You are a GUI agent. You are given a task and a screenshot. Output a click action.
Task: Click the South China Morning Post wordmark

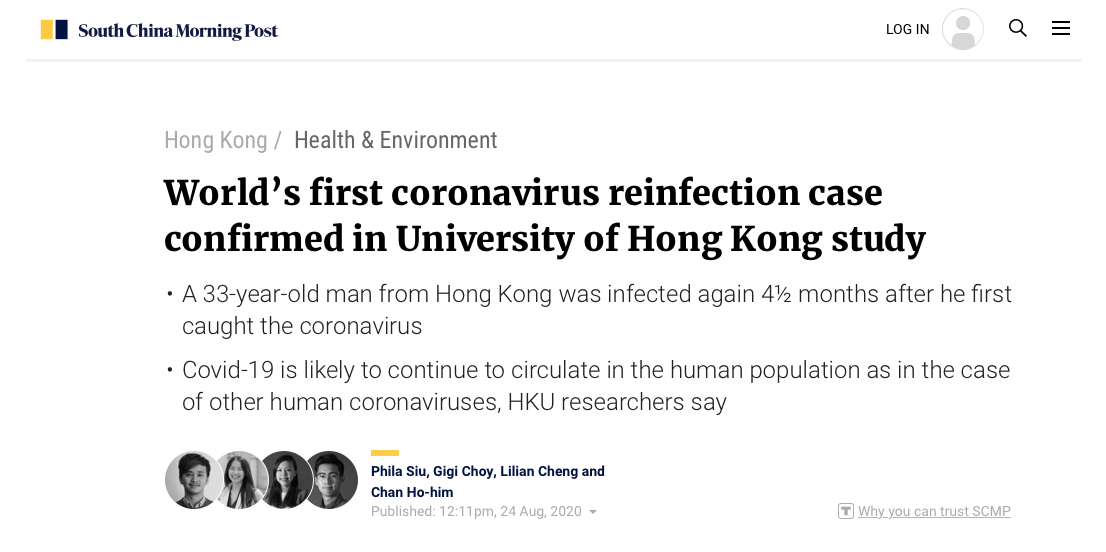tap(178, 30)
